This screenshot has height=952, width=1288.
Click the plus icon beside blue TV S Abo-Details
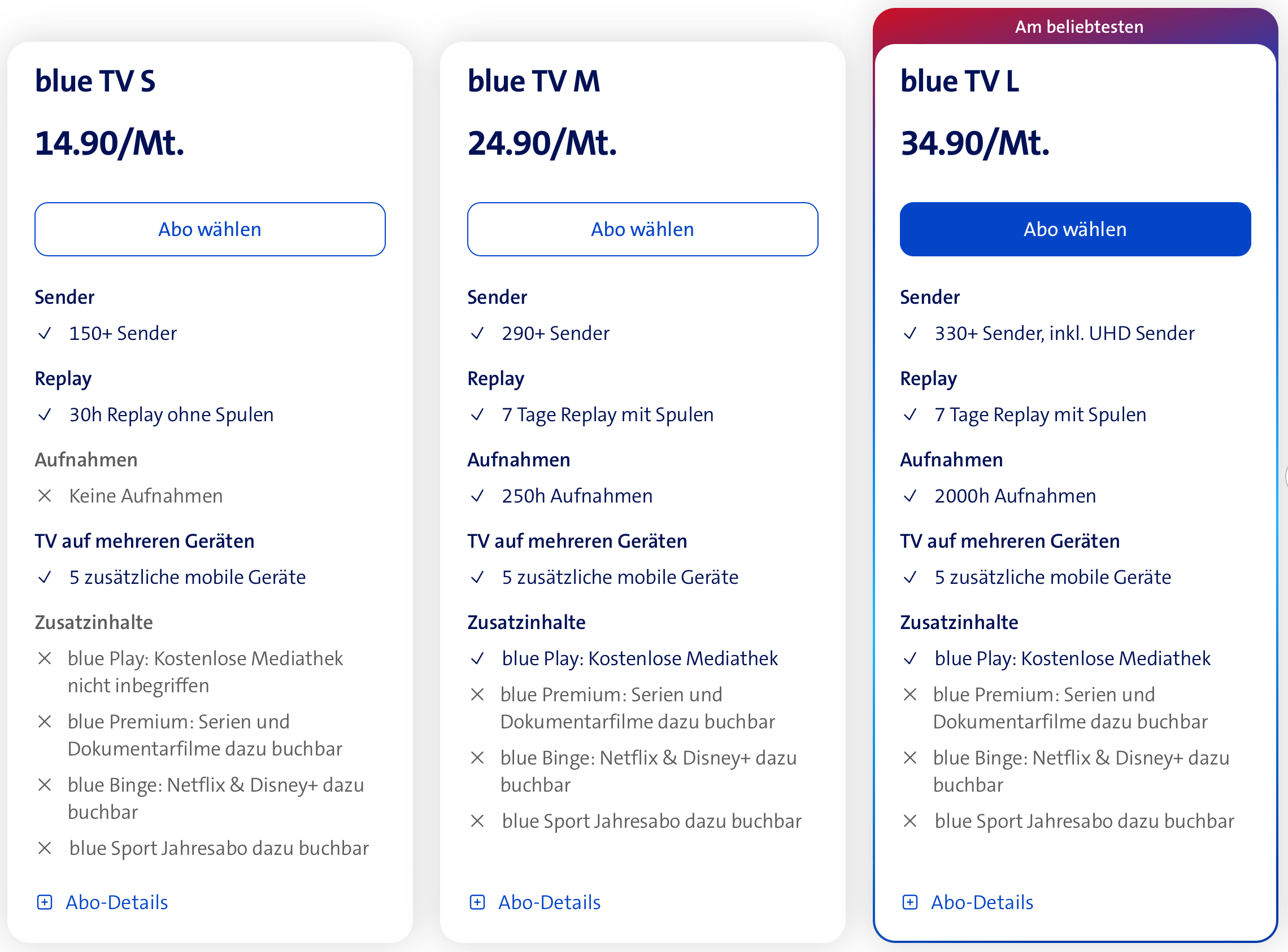[45, 902]
